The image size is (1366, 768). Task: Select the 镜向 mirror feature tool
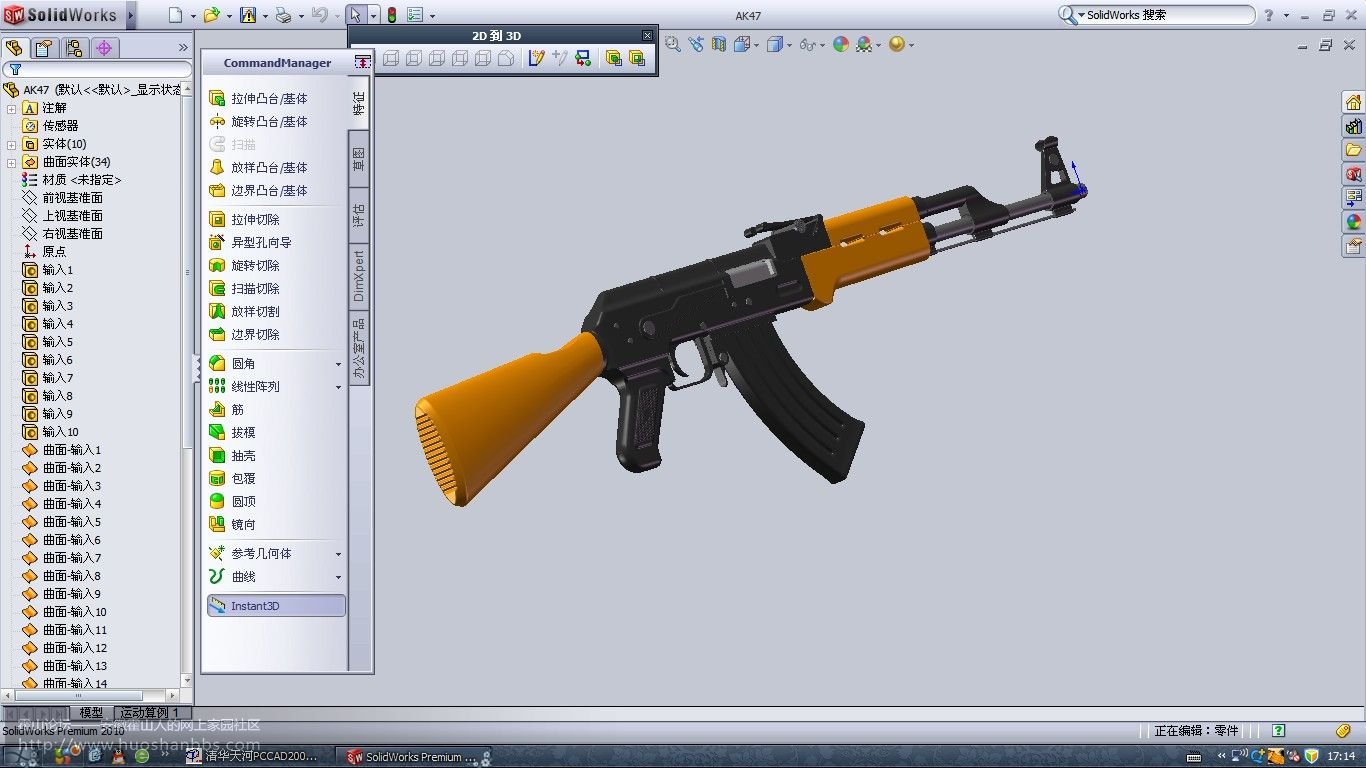pos(243,524)
